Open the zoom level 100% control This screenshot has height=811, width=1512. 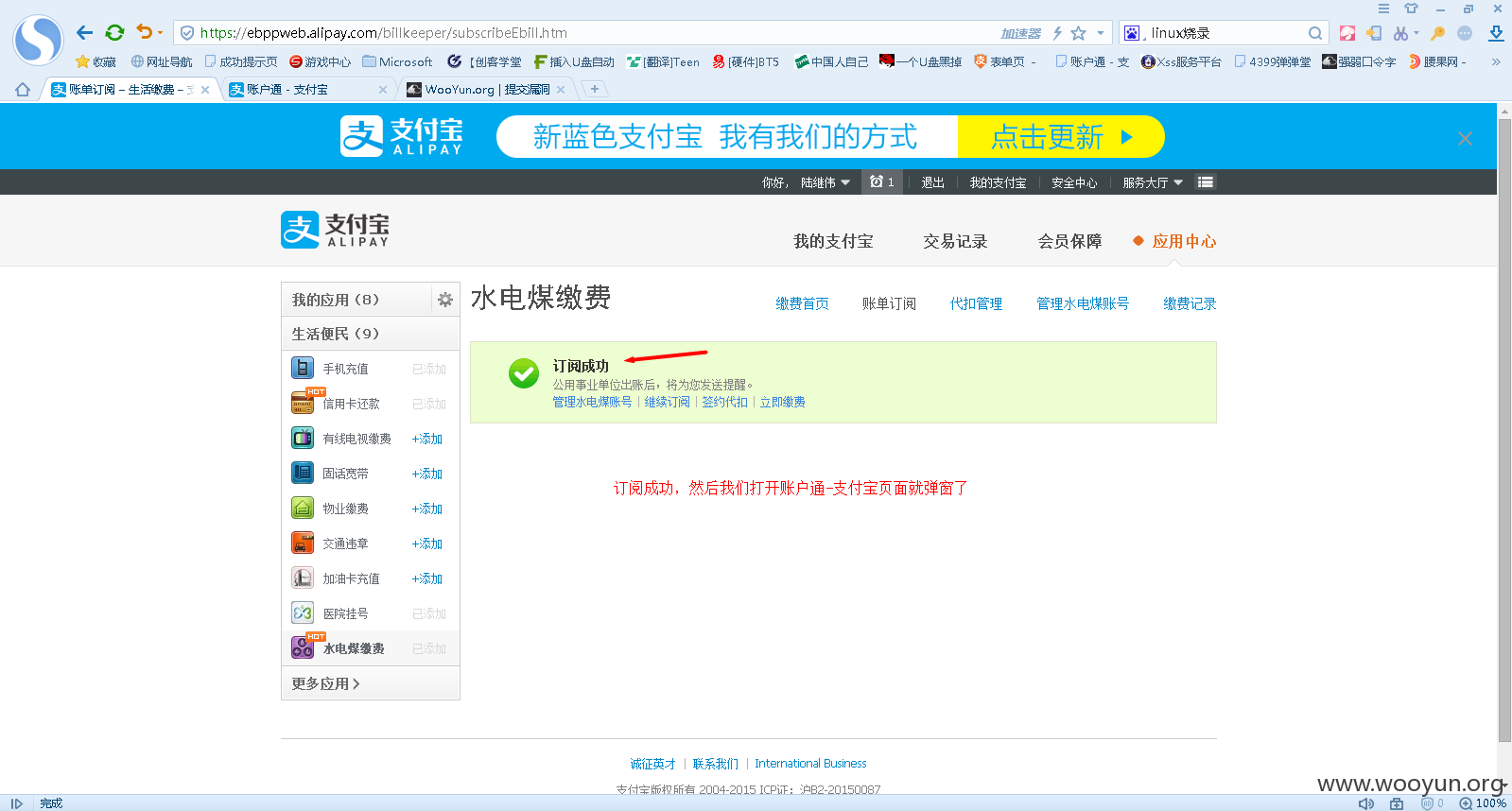tap(1483, 803)
